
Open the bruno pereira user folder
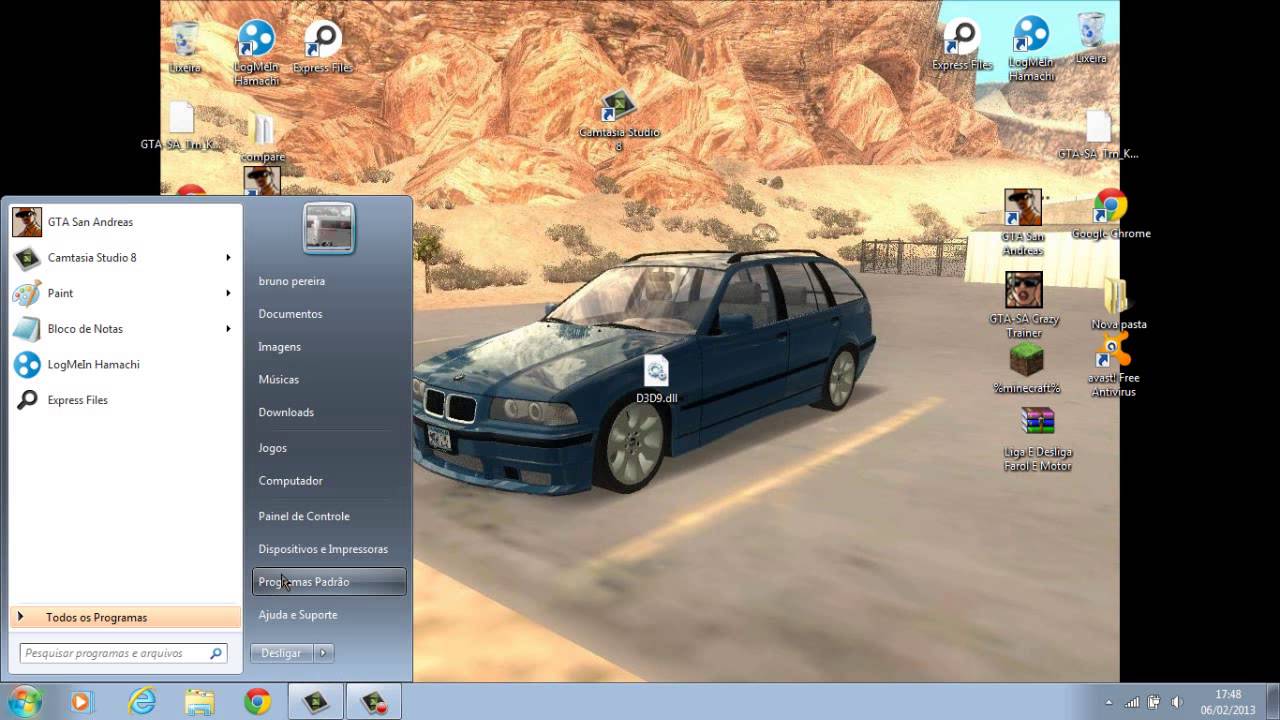click(329, 281)
